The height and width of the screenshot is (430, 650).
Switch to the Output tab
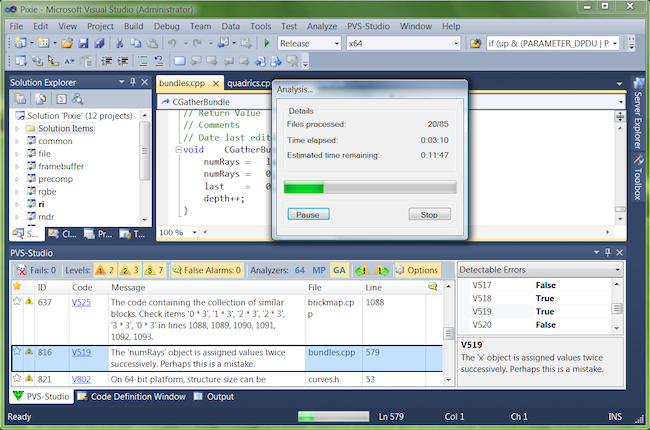215,396
